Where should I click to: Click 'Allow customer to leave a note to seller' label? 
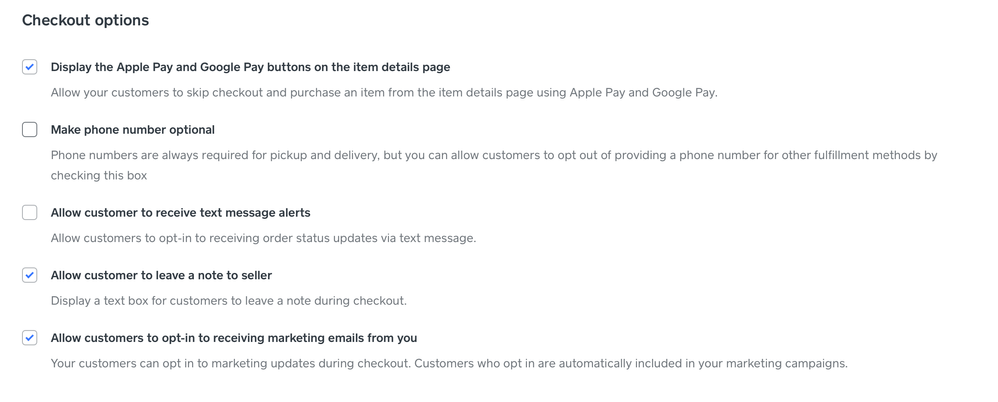(161, 275)
